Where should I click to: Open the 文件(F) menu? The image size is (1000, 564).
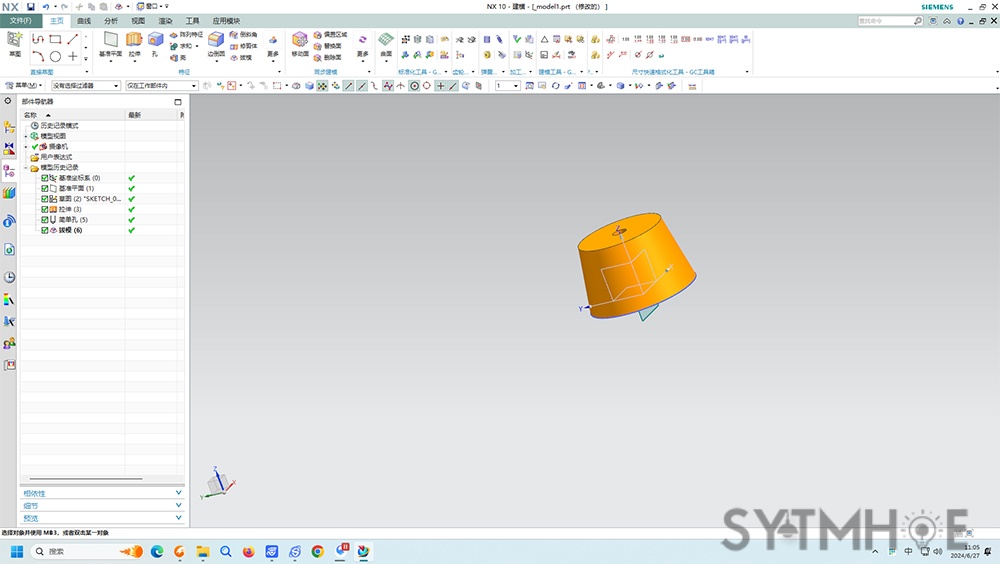click(20, 20)
